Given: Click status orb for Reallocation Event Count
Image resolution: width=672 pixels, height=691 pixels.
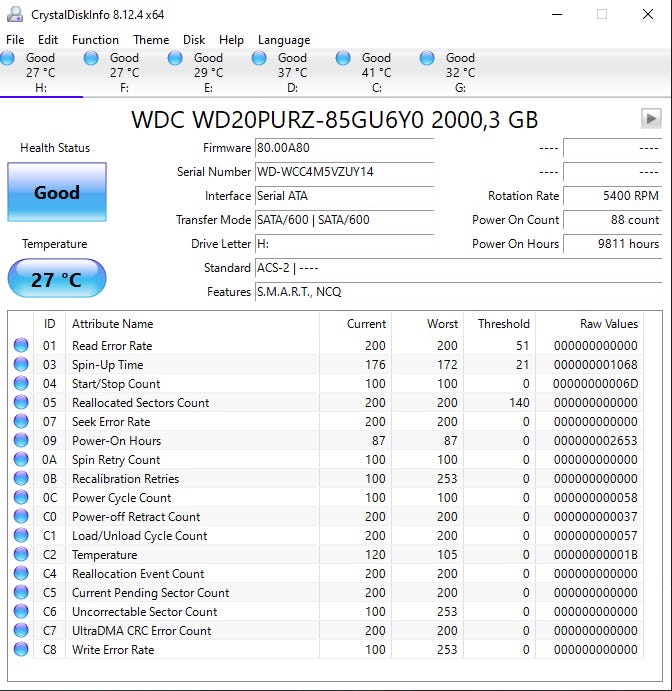Looking at the screenshot, I should click(x=21, y=573).
